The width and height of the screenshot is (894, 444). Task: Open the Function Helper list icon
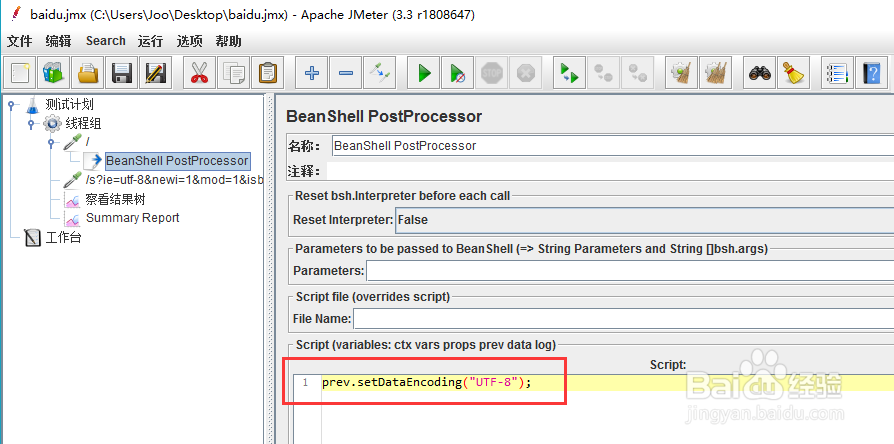click(x=837, y=73)
